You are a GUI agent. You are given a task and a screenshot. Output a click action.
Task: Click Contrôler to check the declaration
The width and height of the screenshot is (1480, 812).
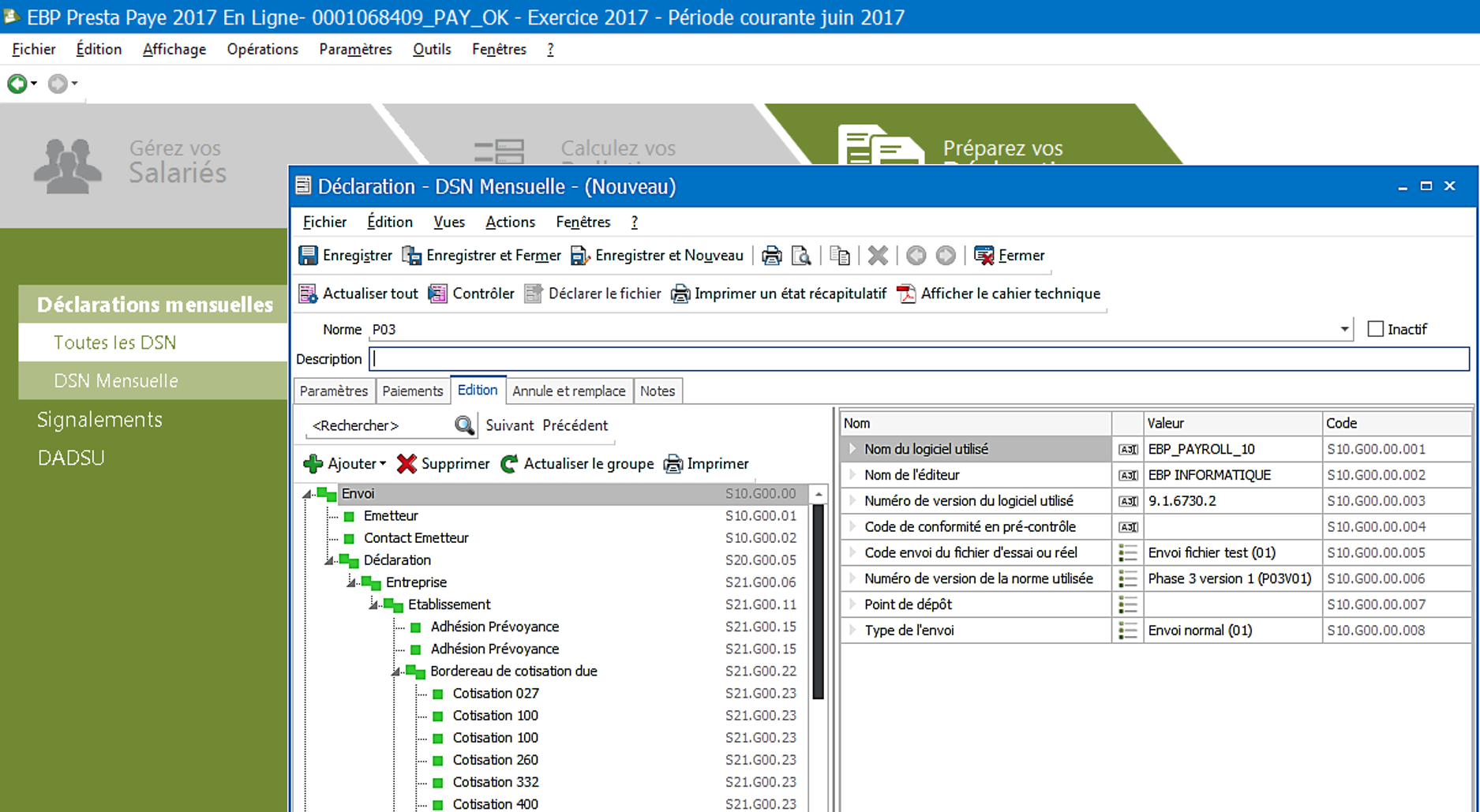[471, 294]
